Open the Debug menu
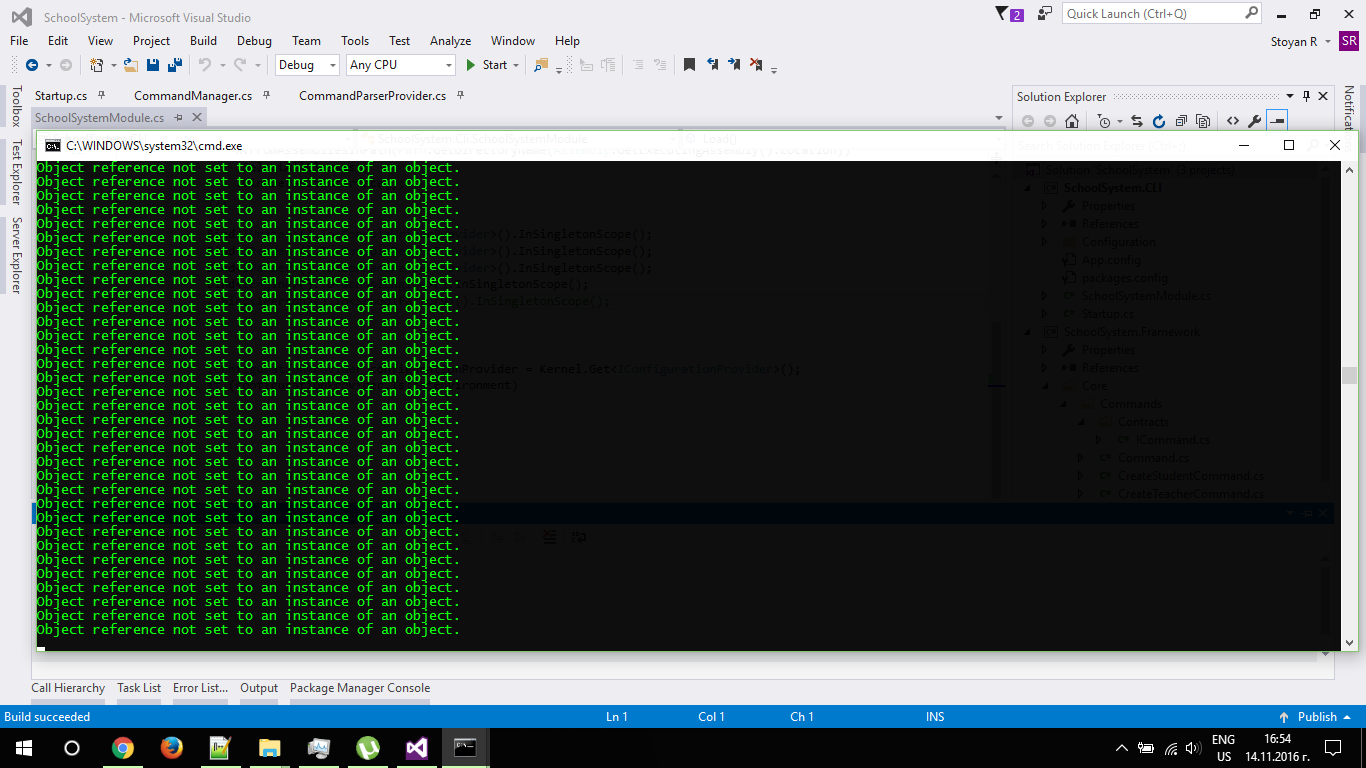This screenshot has height=768, width=1366. [x=254, y=41]
